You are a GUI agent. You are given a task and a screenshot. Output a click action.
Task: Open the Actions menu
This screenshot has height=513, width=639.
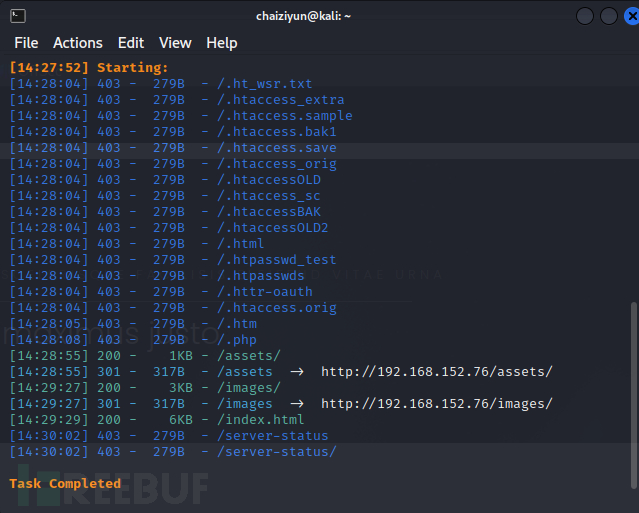tap(77, 43)
